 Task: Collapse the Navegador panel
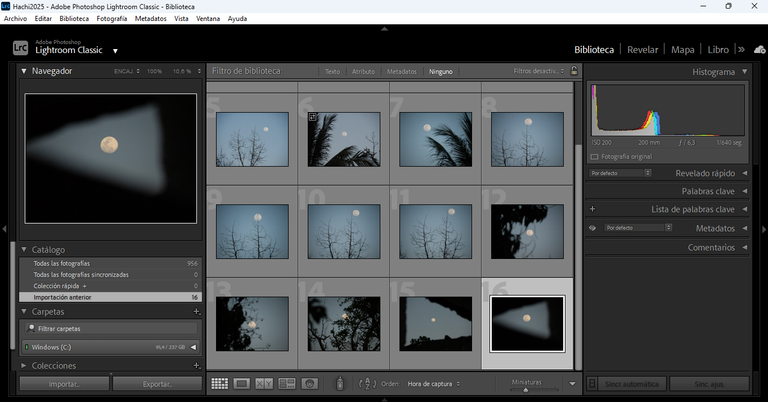24,71
